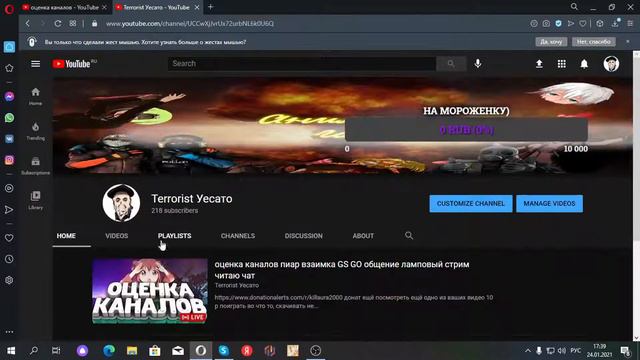Switch to the DISCUSSION tab
This screenshot has width=640, height=360.
point(304,236)
